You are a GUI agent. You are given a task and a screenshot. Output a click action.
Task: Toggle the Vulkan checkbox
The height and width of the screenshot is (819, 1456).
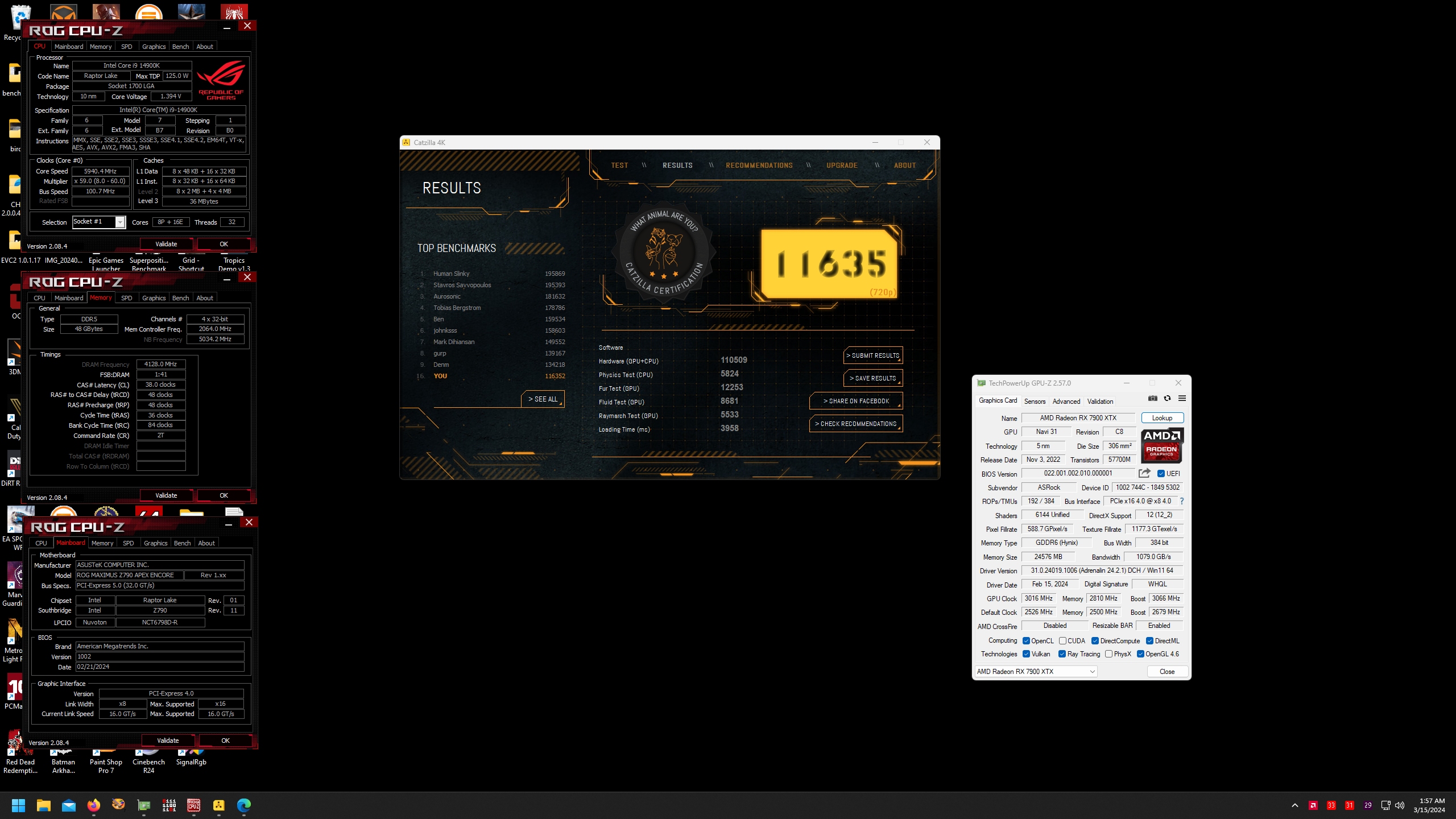click(x=1026, y=654)
